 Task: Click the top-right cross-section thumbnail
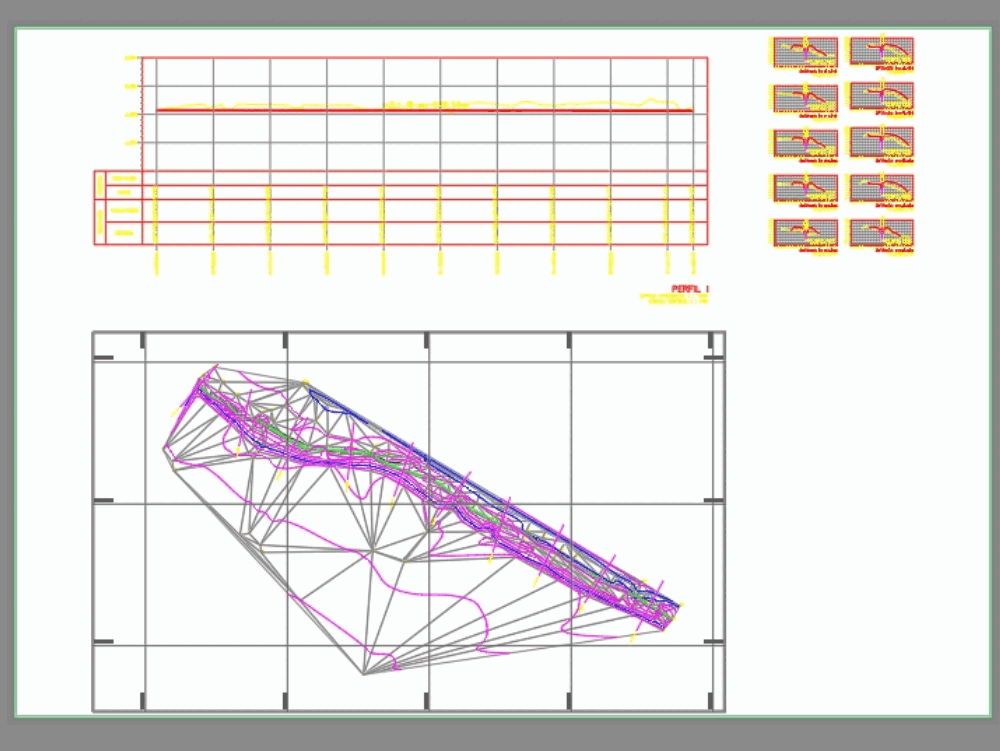[880, 49]
